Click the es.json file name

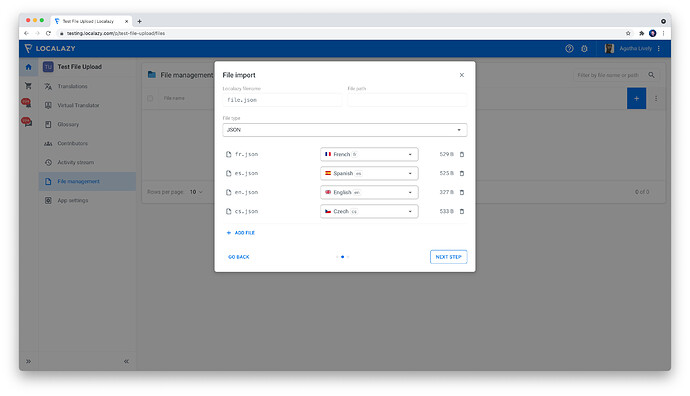tap(246, 173)
